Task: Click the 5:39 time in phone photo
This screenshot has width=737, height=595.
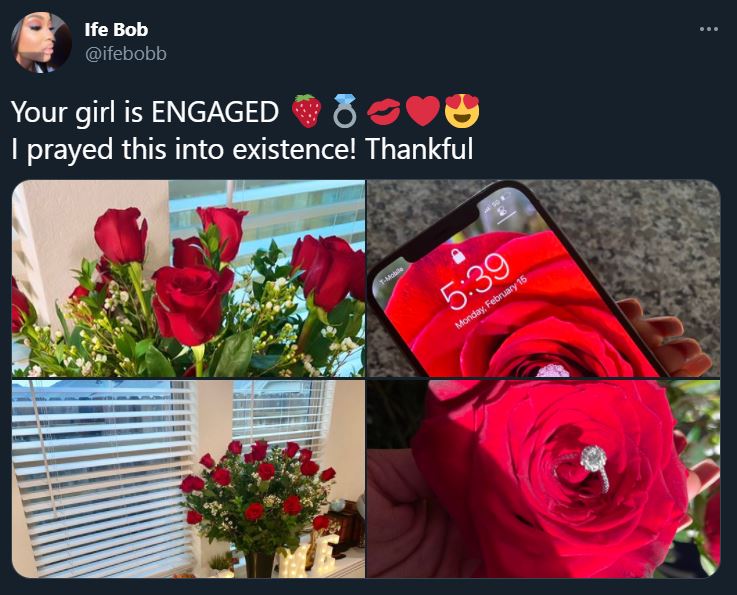Action: click(475, 281)
